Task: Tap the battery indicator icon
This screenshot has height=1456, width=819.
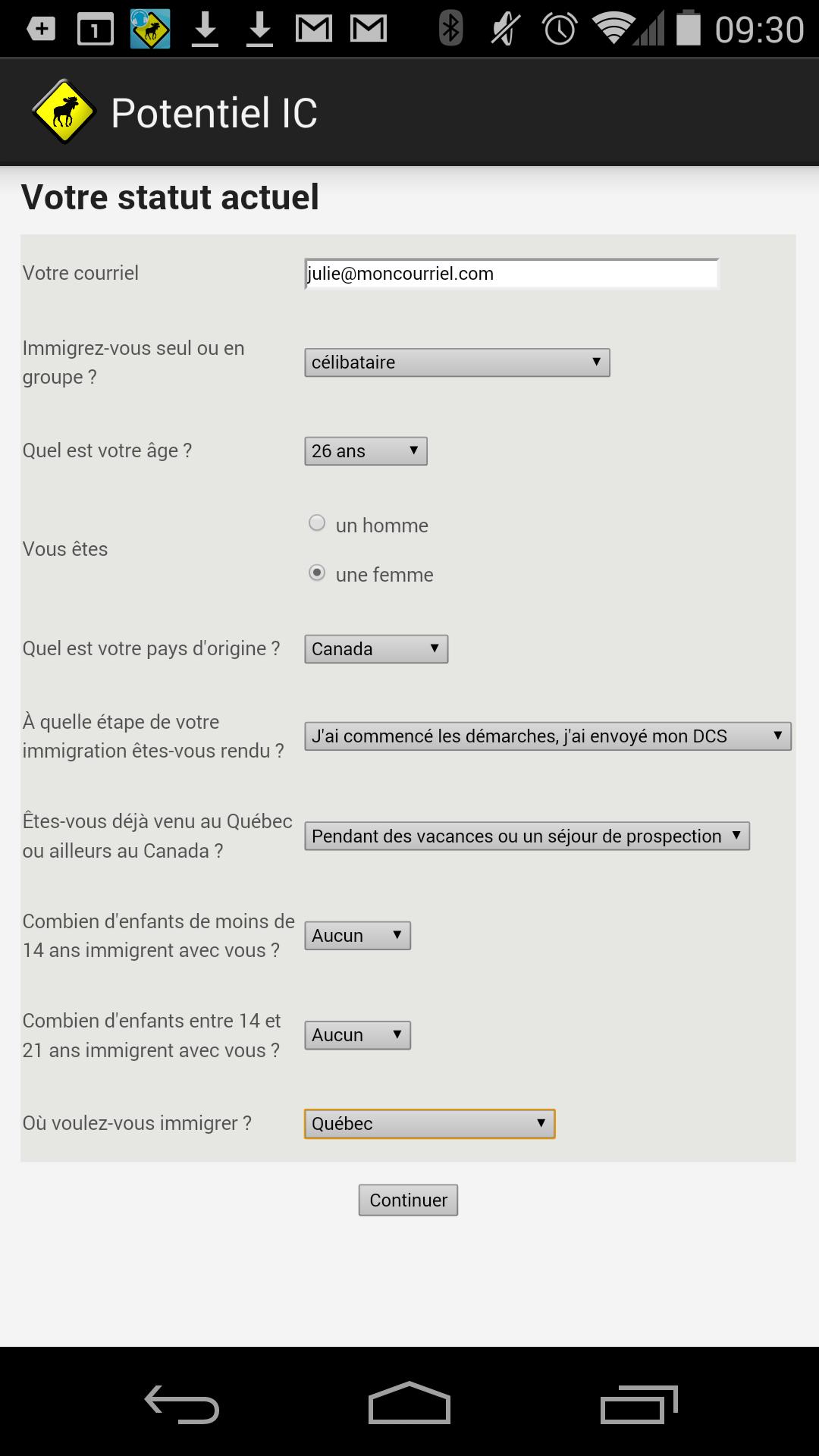Action: 688,29
